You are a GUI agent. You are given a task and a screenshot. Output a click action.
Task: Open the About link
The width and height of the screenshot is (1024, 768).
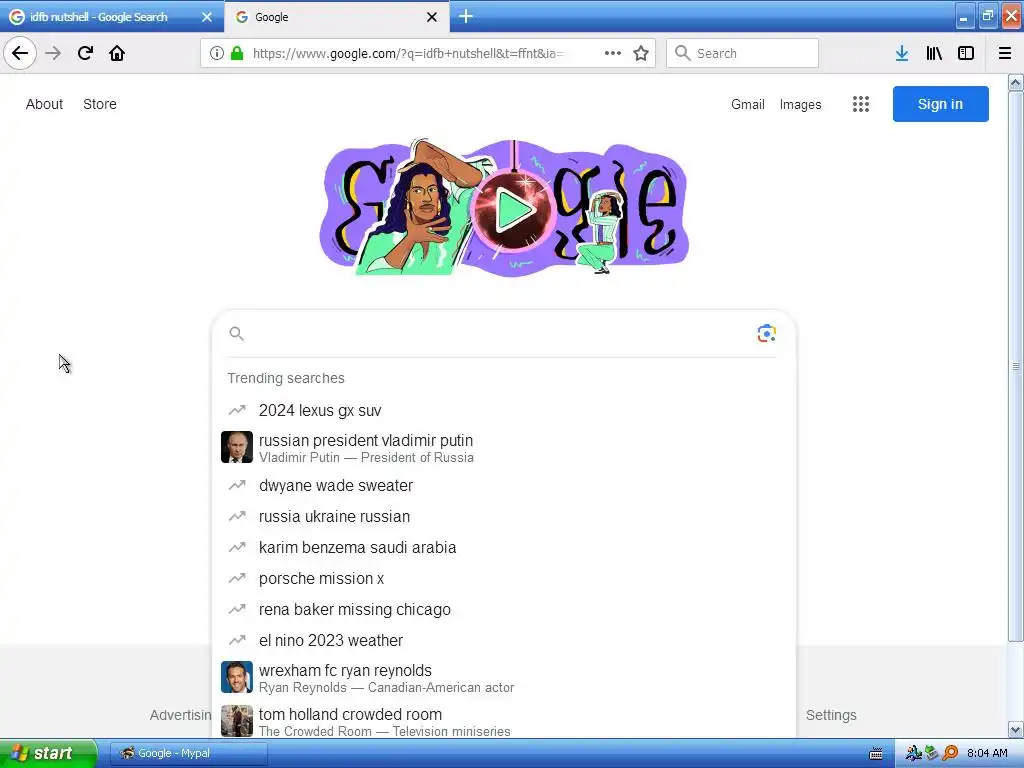(x=44, y=104)
